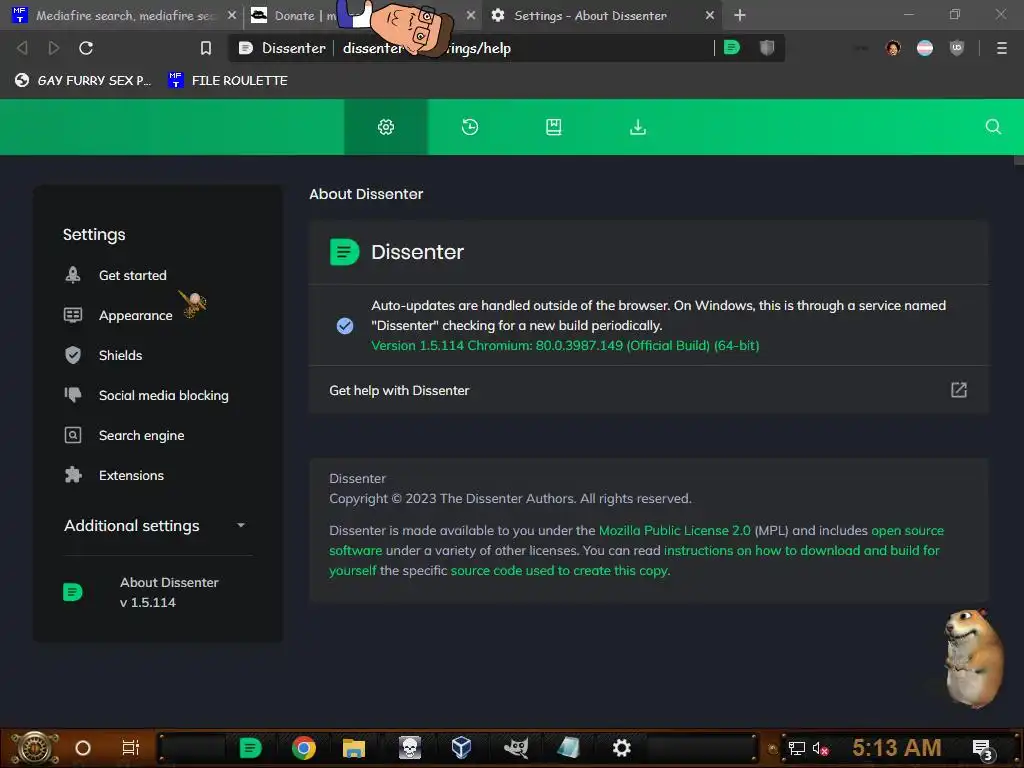Open the Start menu steampunk button
Screen dimensions: 1024x768
point(35,748)
